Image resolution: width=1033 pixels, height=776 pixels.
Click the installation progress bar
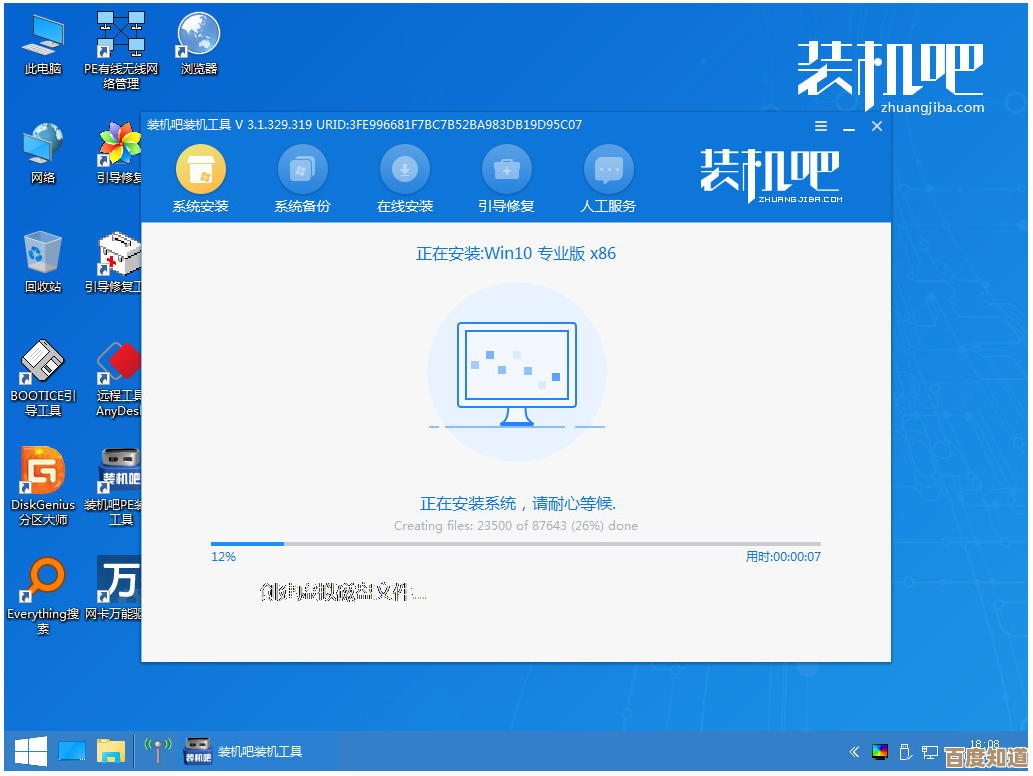click(x=515, y=544)
